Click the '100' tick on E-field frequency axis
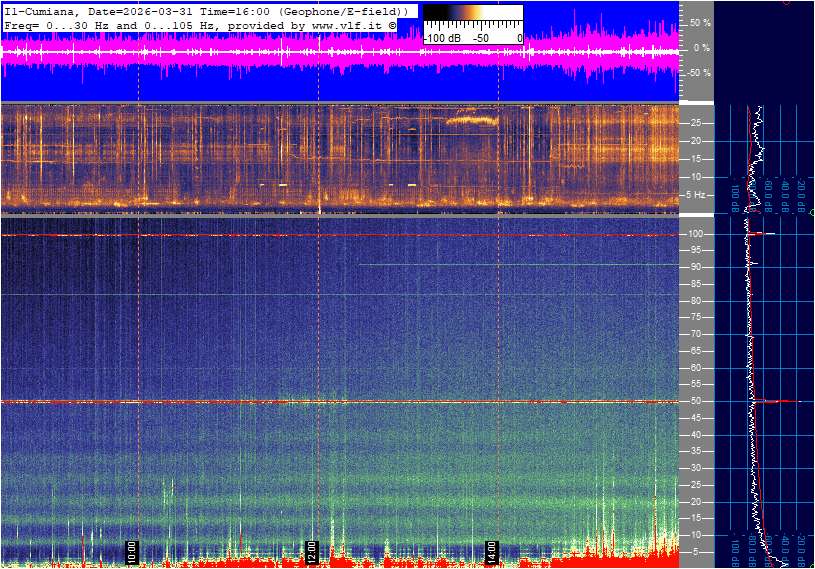Screen dimensions: 815x569 [x=696, y=234]
